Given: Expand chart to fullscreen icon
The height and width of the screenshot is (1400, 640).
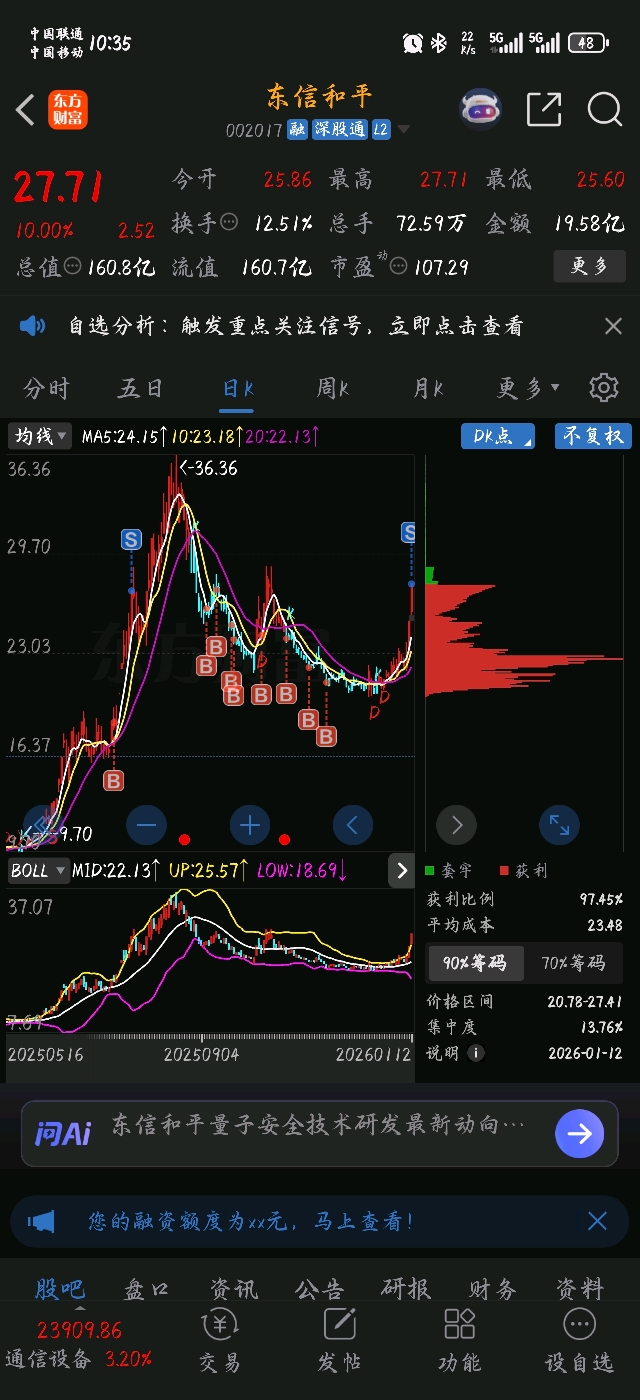Looking at the screenshot, I should pyautogui.click(x=559, y=825).
